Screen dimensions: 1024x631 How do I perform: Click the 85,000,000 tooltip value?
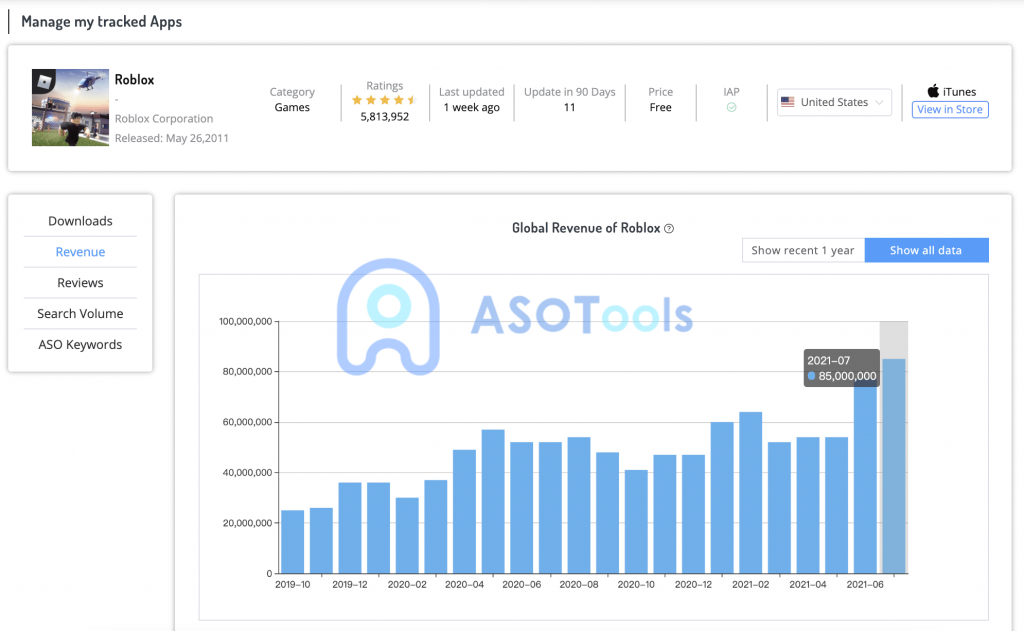pyautogui.click(x=847, y=376)
